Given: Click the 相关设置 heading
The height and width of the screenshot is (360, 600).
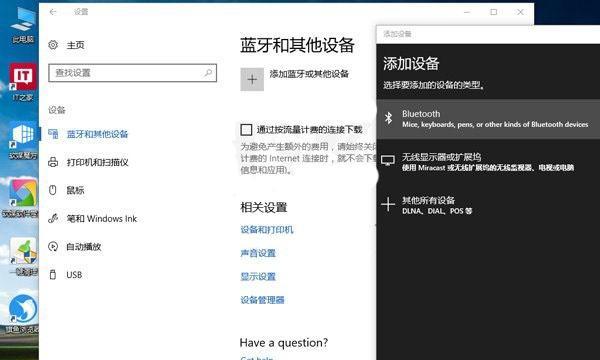Looking at the screenshot, I should [x=264, y=207].
